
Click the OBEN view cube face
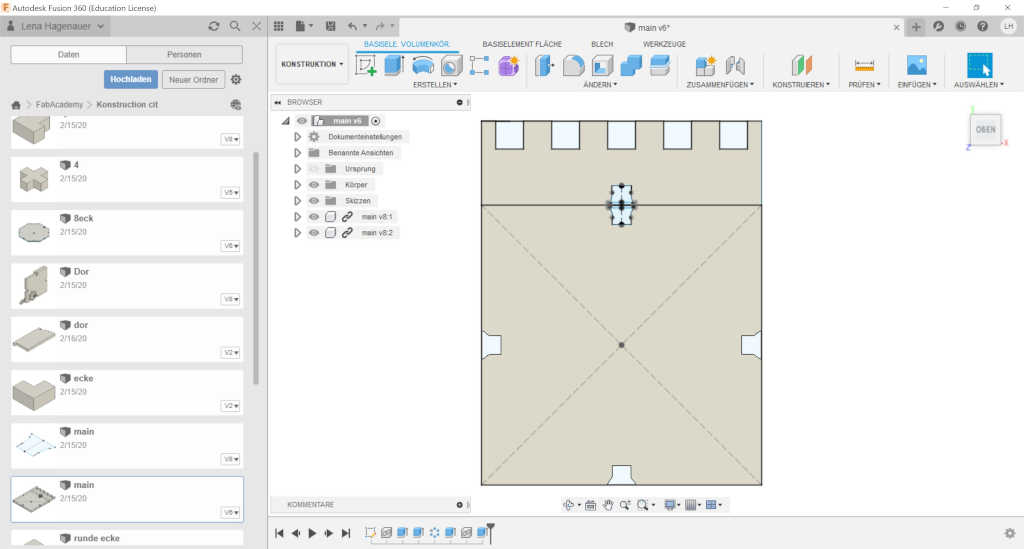point(985,129)
